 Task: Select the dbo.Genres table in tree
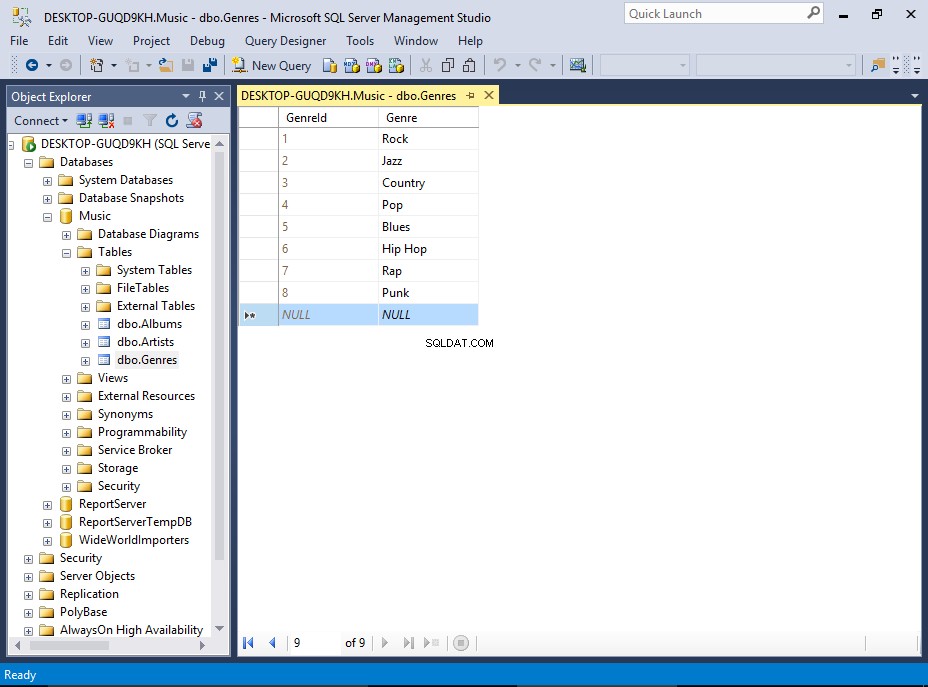pos(147,360)
